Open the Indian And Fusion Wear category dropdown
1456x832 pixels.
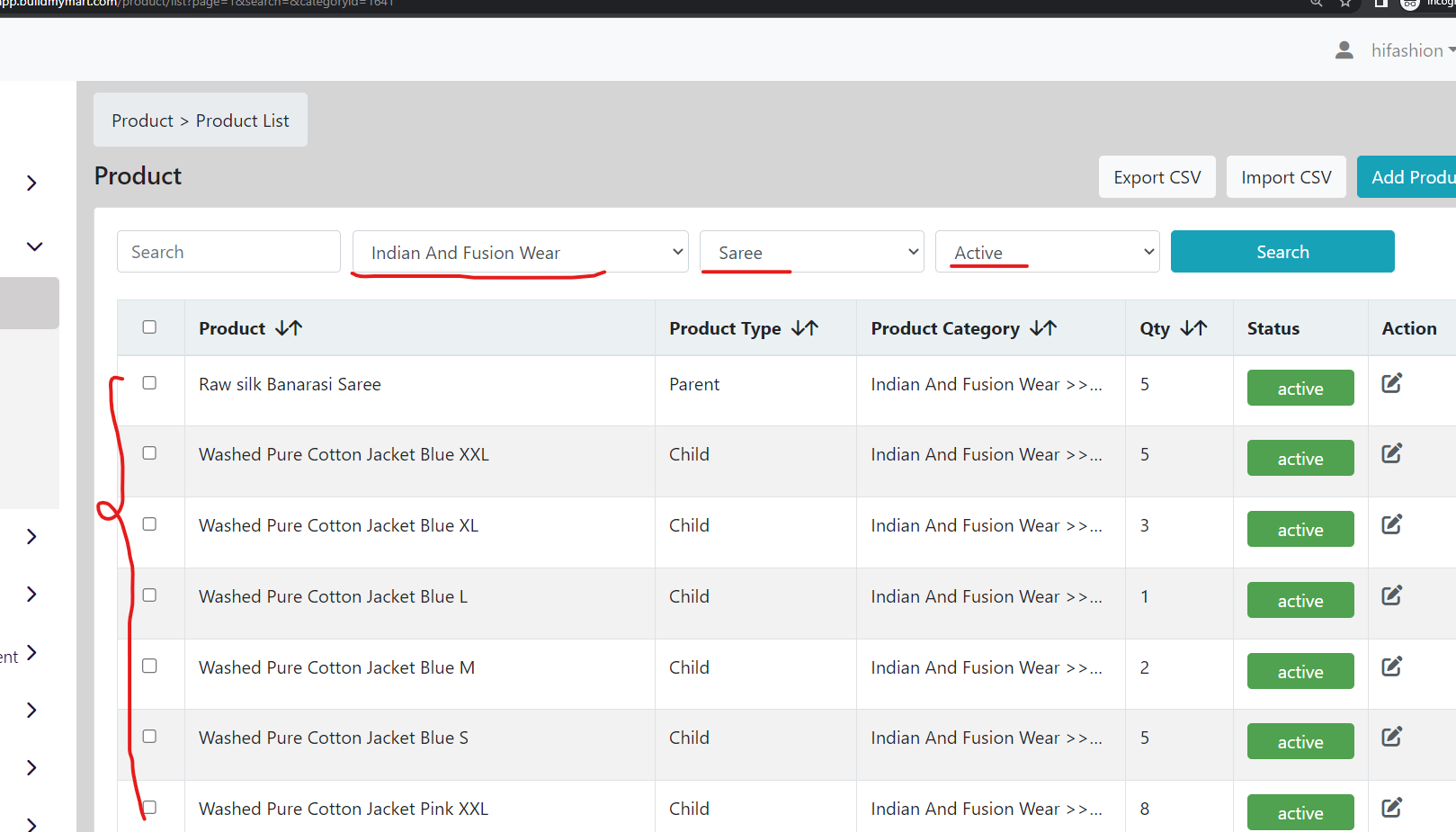(x=520, y=252)
